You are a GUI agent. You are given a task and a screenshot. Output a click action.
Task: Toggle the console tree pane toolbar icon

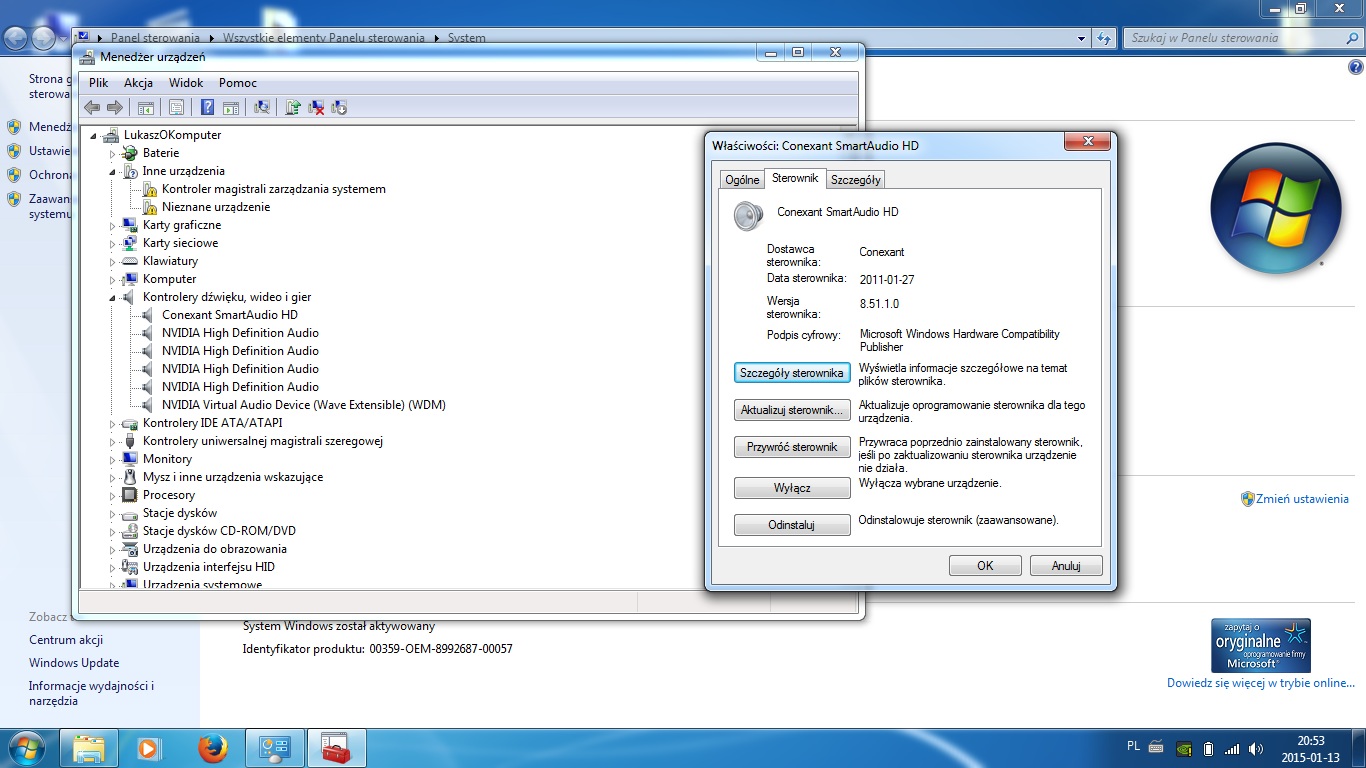point(146,108)
